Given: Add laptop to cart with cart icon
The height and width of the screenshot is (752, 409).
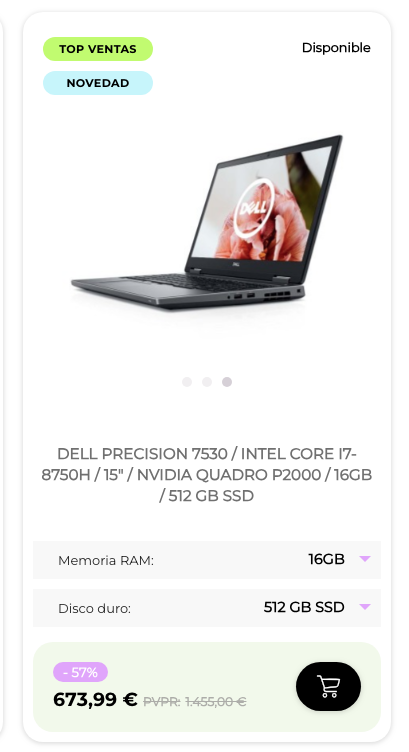Looking at the screenshot, I should 328,686.
